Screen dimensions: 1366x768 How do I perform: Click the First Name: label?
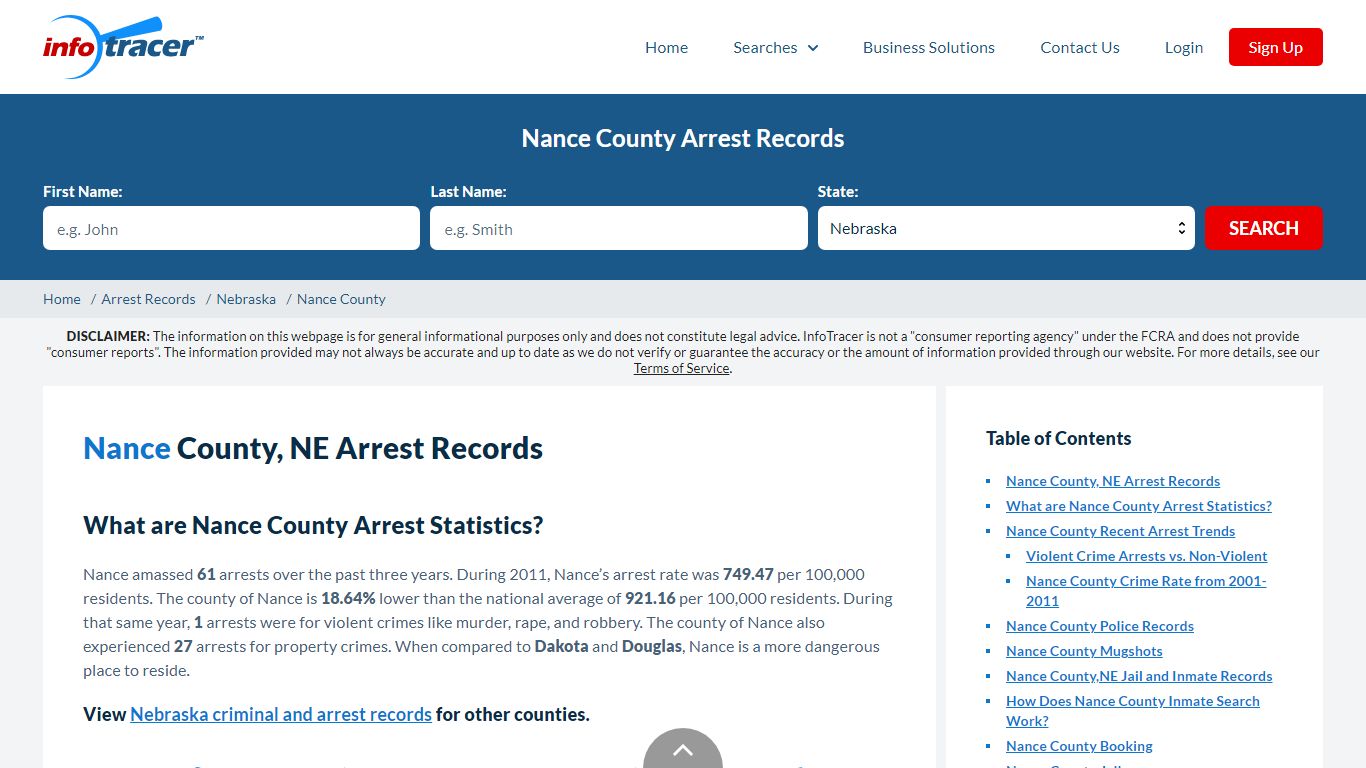(x=83, y=191)
